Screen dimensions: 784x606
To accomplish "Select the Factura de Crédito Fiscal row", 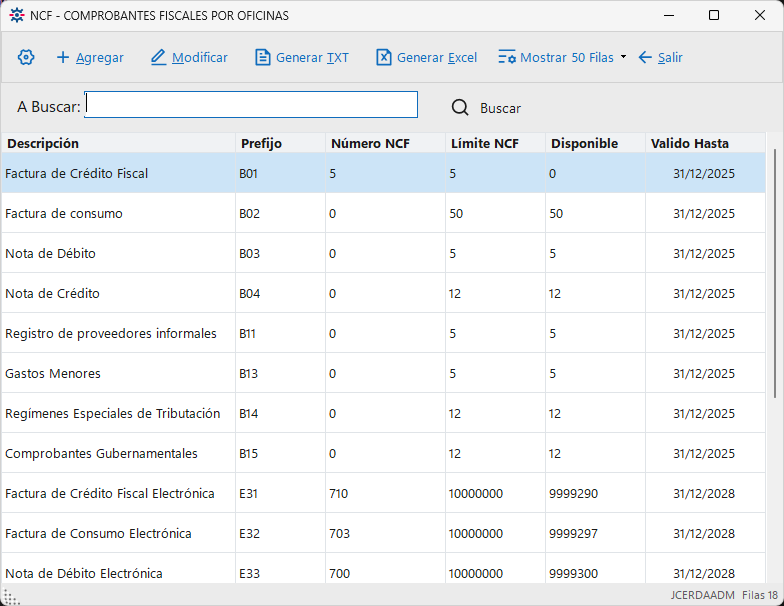I will [384, 173].
